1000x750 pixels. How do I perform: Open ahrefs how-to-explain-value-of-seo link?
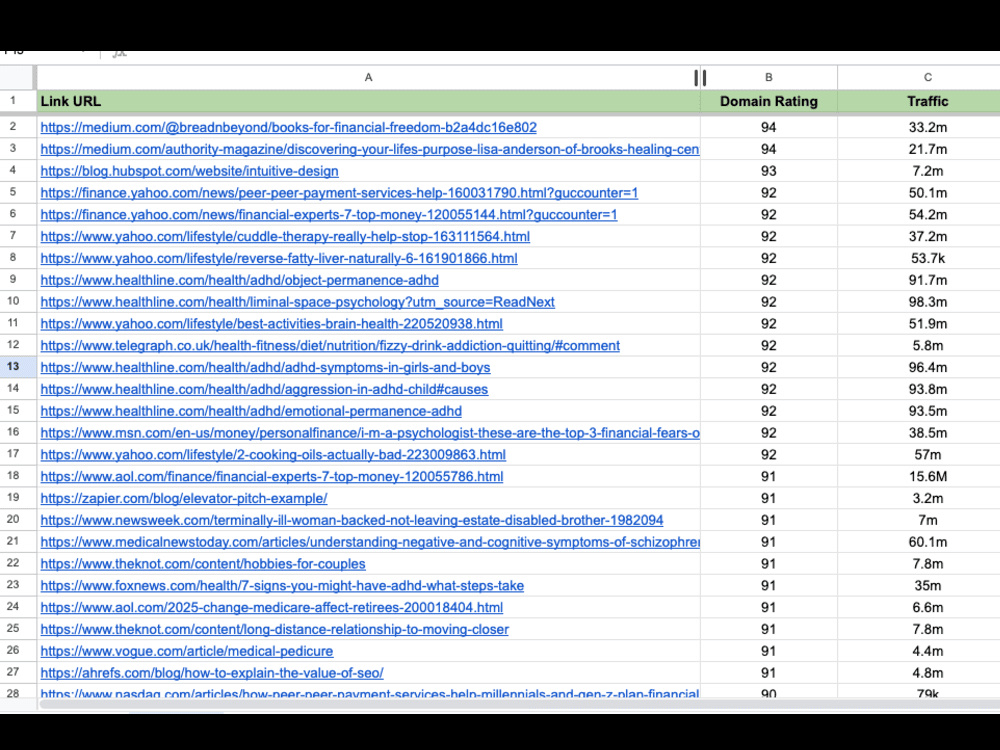pyautogui.click(x=212, y=673)
